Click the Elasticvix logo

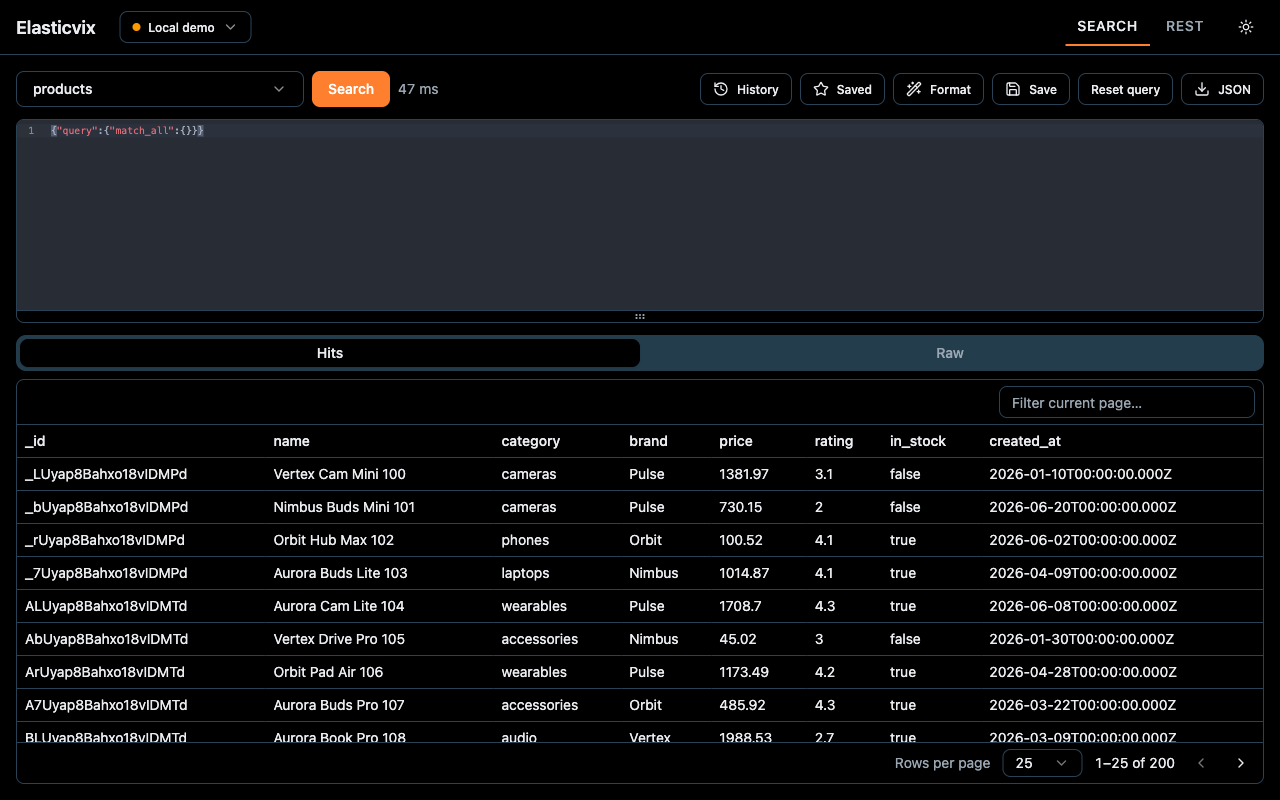click(x=56, y=27)
